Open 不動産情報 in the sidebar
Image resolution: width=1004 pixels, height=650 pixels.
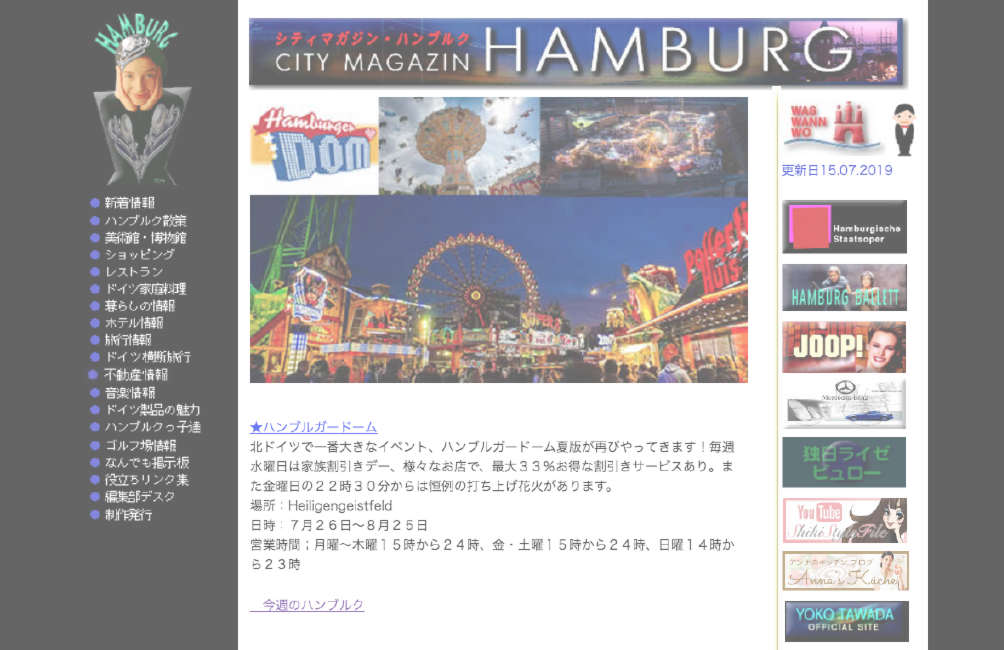point(135,375)
